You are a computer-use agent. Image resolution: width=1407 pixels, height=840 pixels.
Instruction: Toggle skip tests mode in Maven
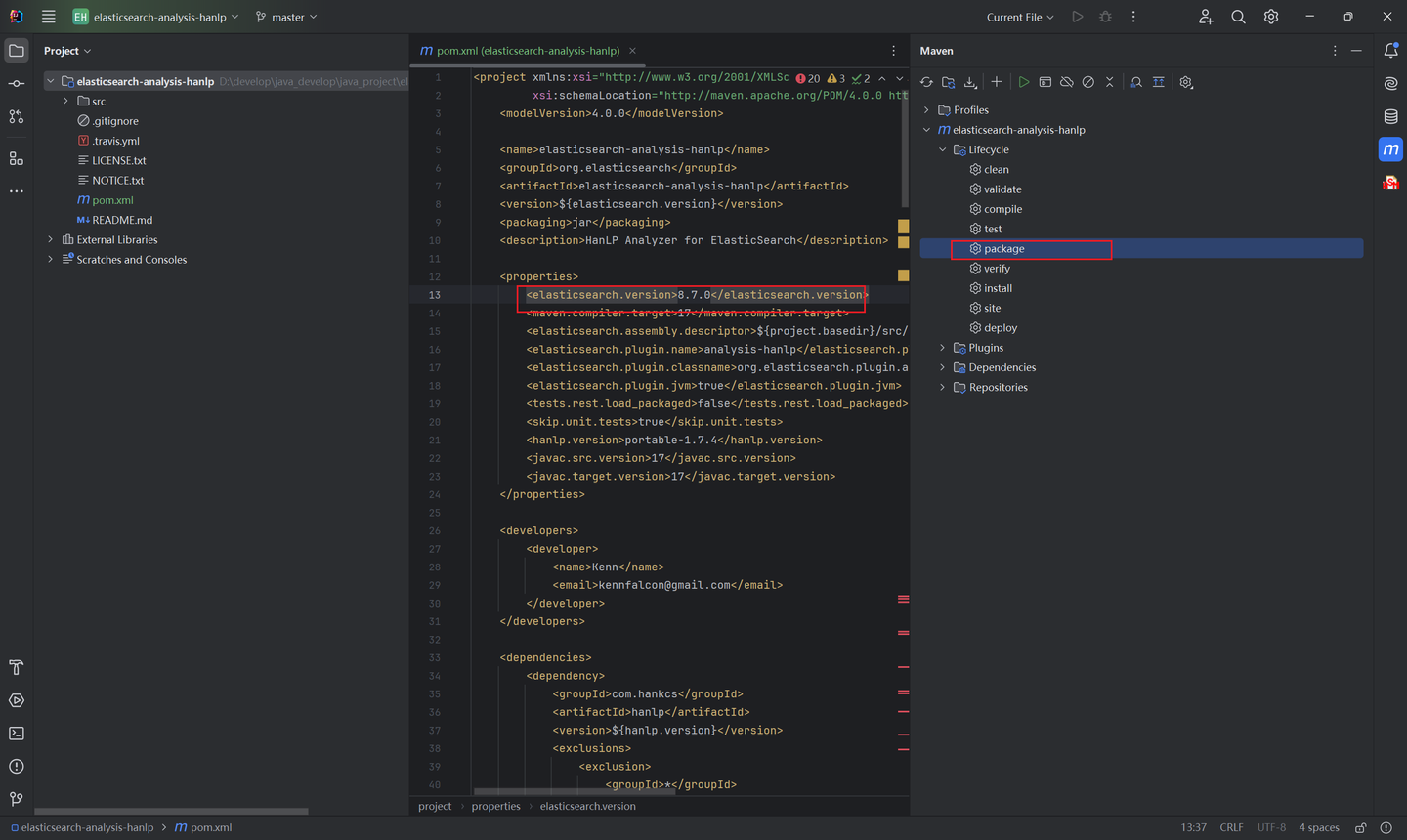(x=1087, y=82)
